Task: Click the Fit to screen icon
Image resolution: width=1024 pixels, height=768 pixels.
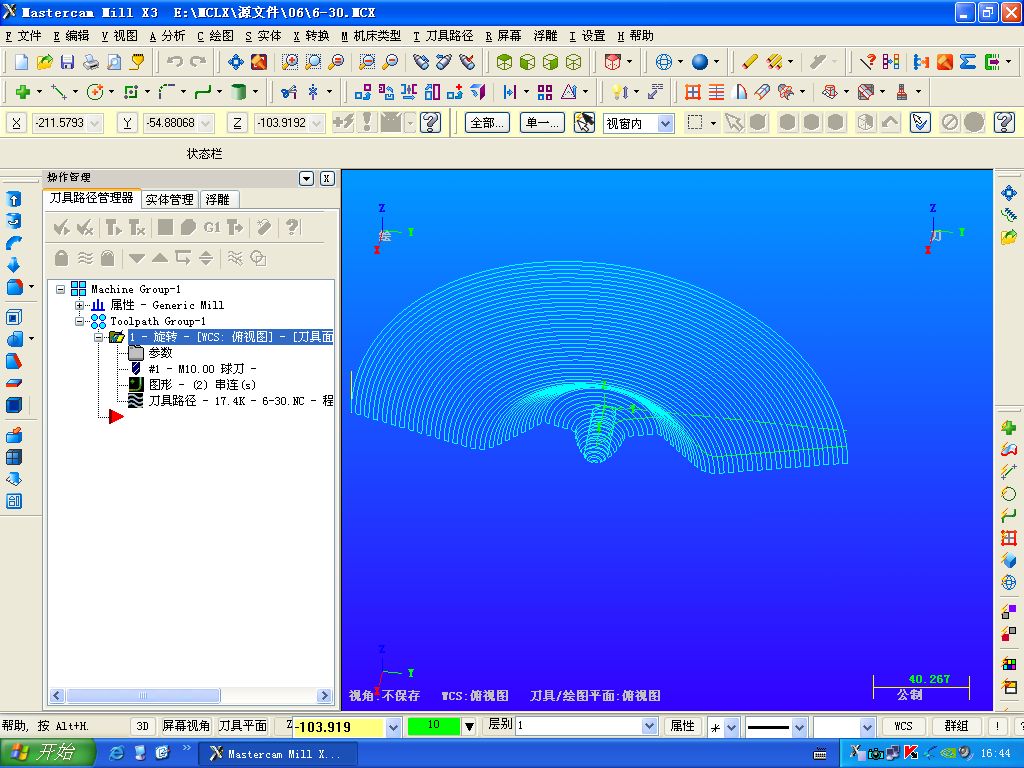Action: tap(236, 62)
